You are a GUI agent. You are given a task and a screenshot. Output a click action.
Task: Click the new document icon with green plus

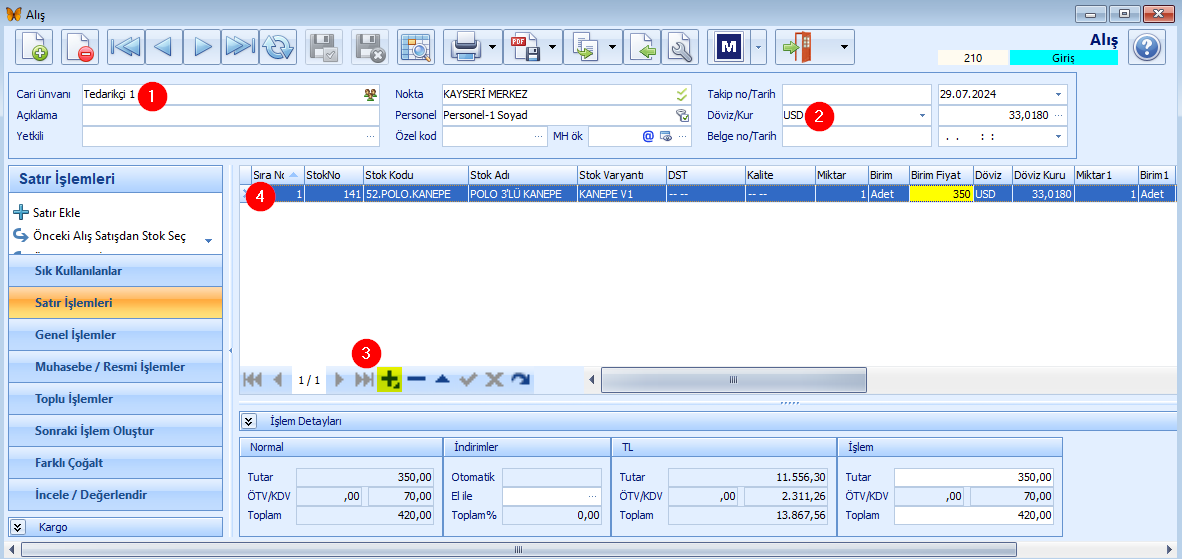[x=34, y=48]
